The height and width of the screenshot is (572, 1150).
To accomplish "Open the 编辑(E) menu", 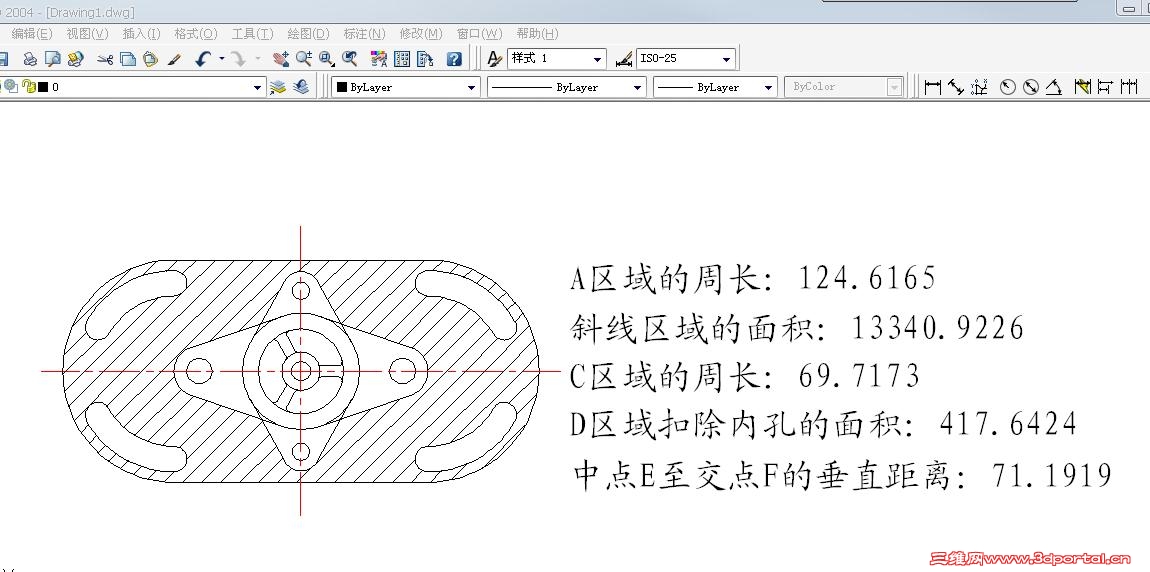I will click(x=32, y=34).
